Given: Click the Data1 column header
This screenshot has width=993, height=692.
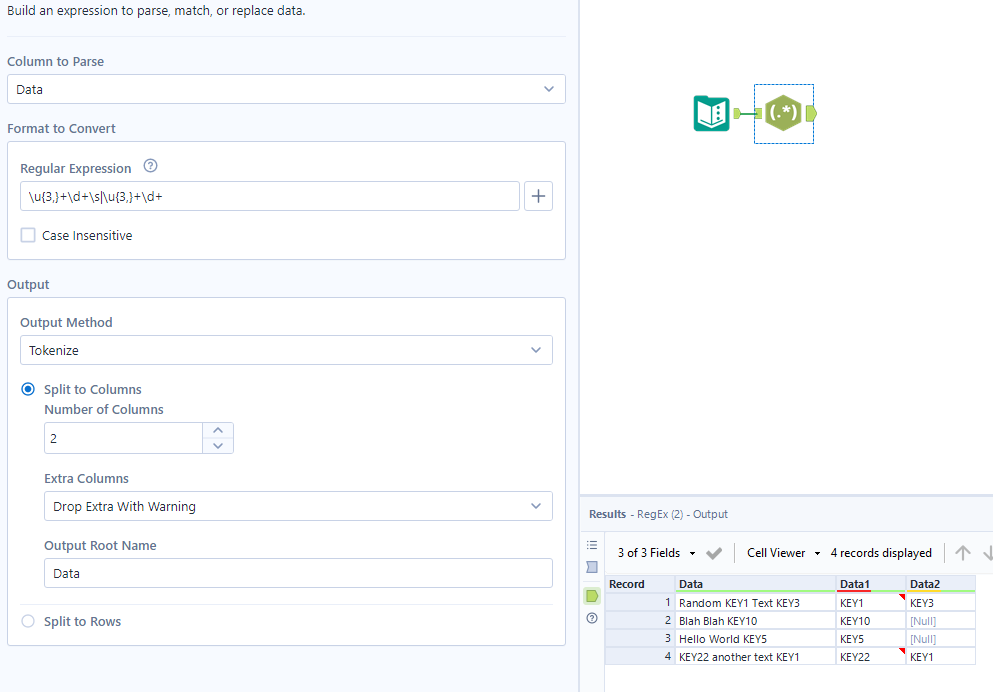Looking at the screenshot, I should pyautogui.click(x=871, y=584).
